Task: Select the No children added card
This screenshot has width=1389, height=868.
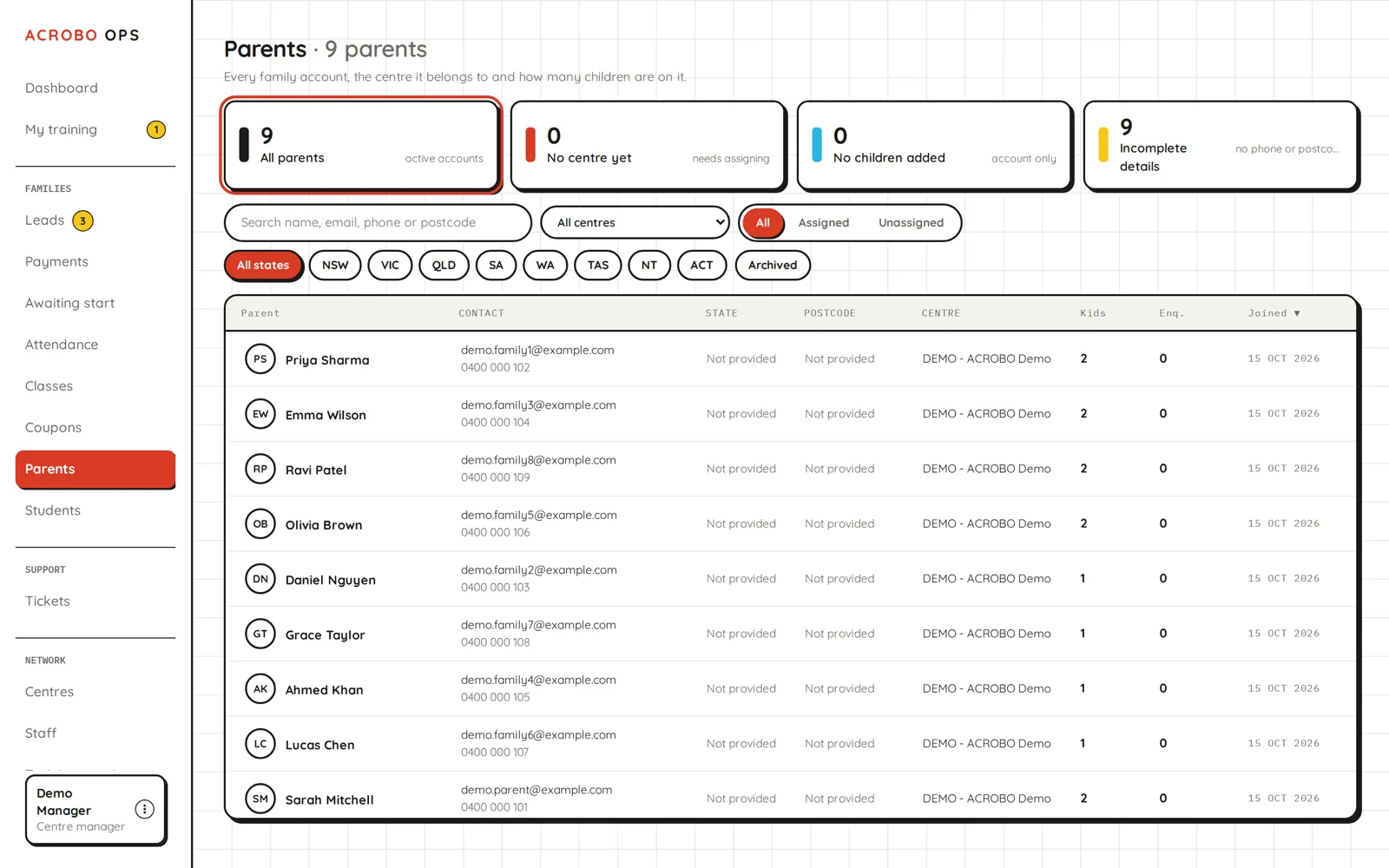Action: click(934, 145)
